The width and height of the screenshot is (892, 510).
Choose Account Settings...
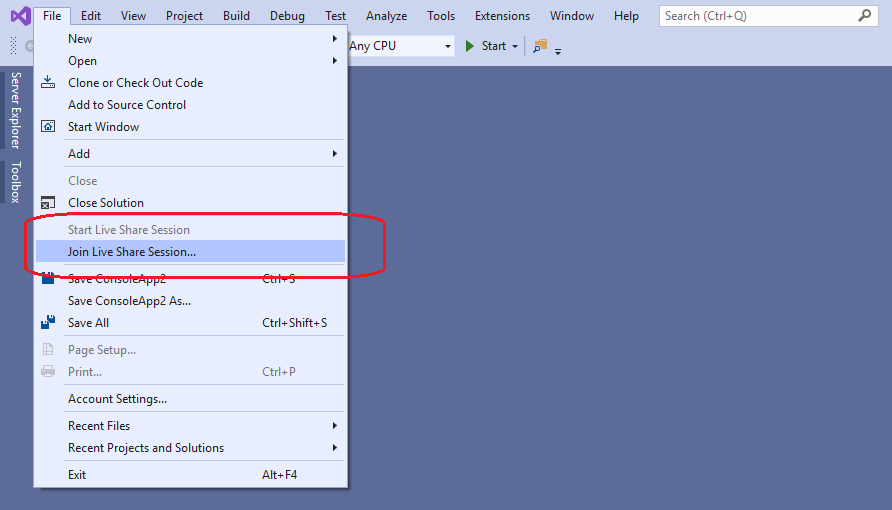(x=191, y=399)
